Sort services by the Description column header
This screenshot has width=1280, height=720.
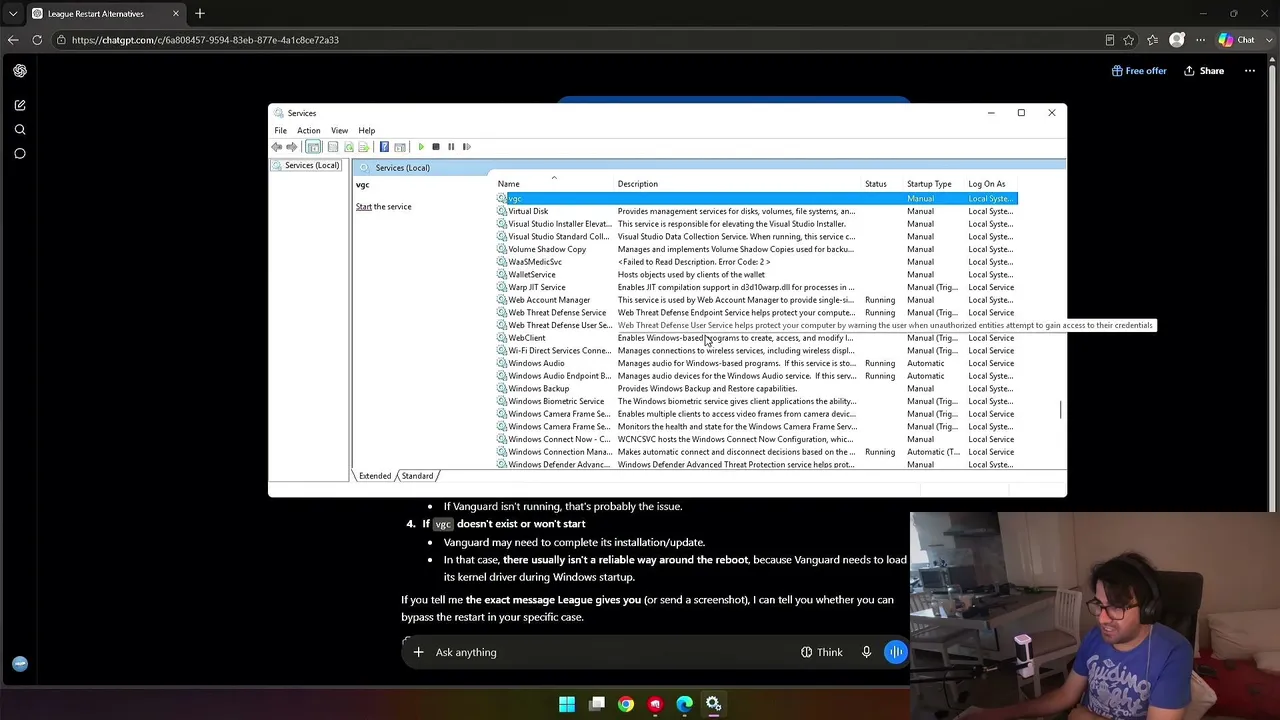[738, 184]
